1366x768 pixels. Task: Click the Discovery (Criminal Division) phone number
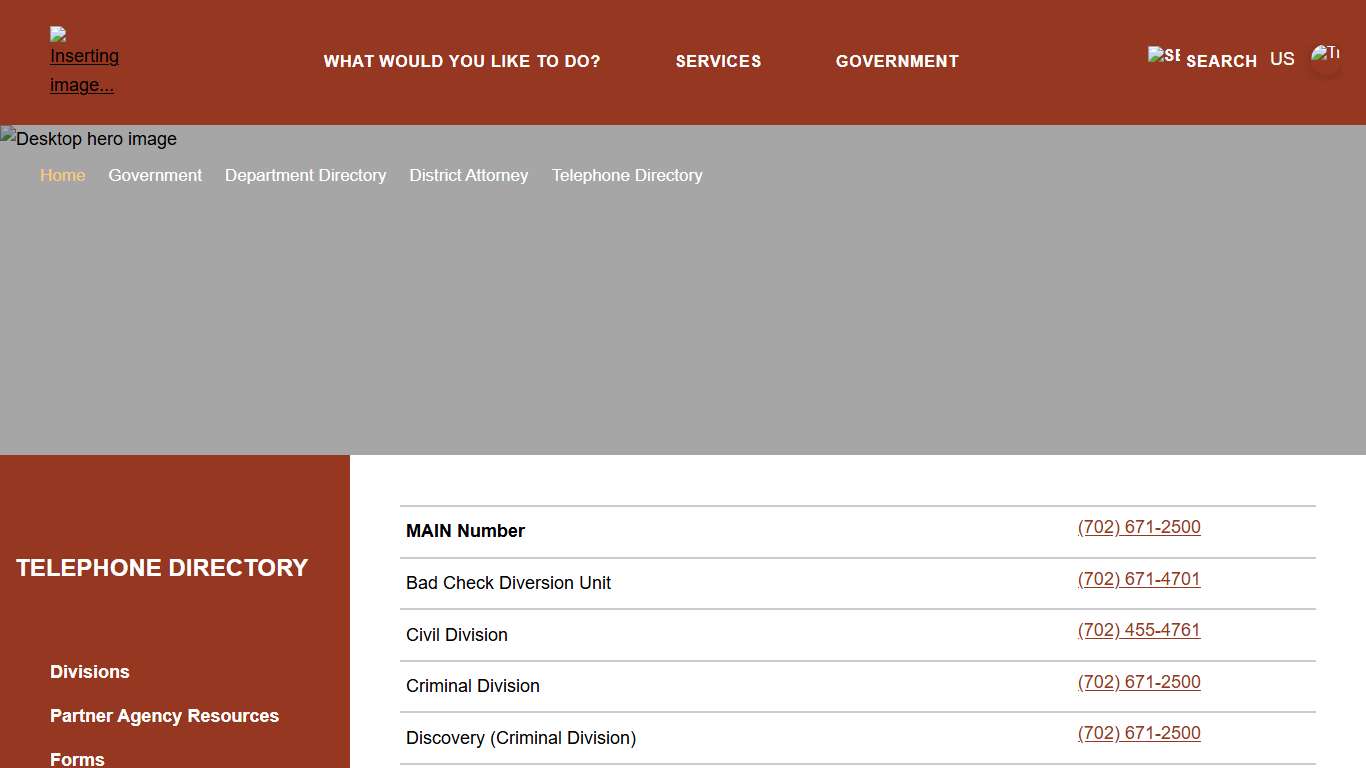(x=1139, y=733)
